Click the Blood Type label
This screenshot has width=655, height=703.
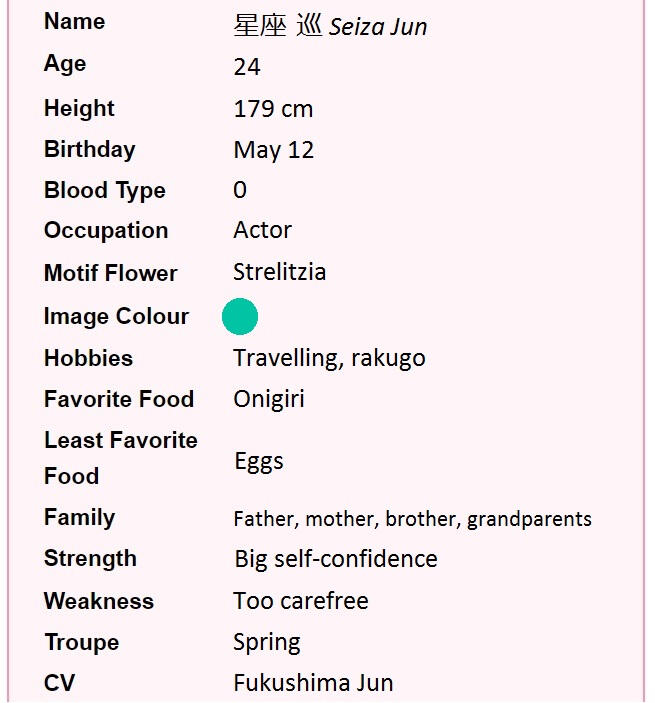coord(104,190)
